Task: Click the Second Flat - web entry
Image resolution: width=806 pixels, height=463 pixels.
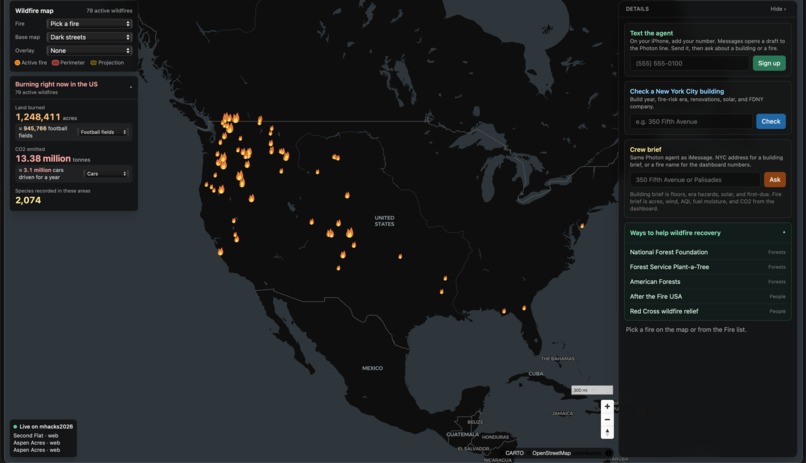Action: click(x=35, y=435)
